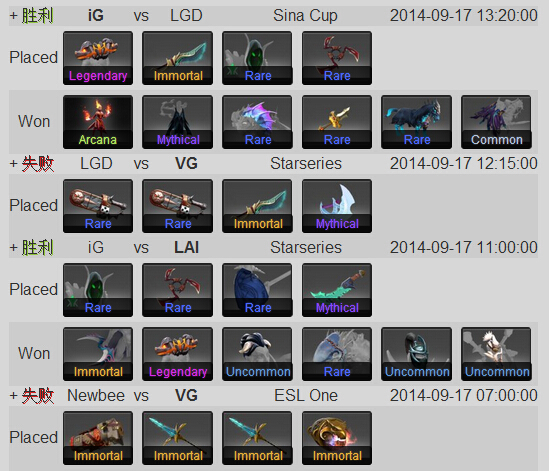Toggle the Newbee vs VG ESL One plus sign

(x=13, y=396)
